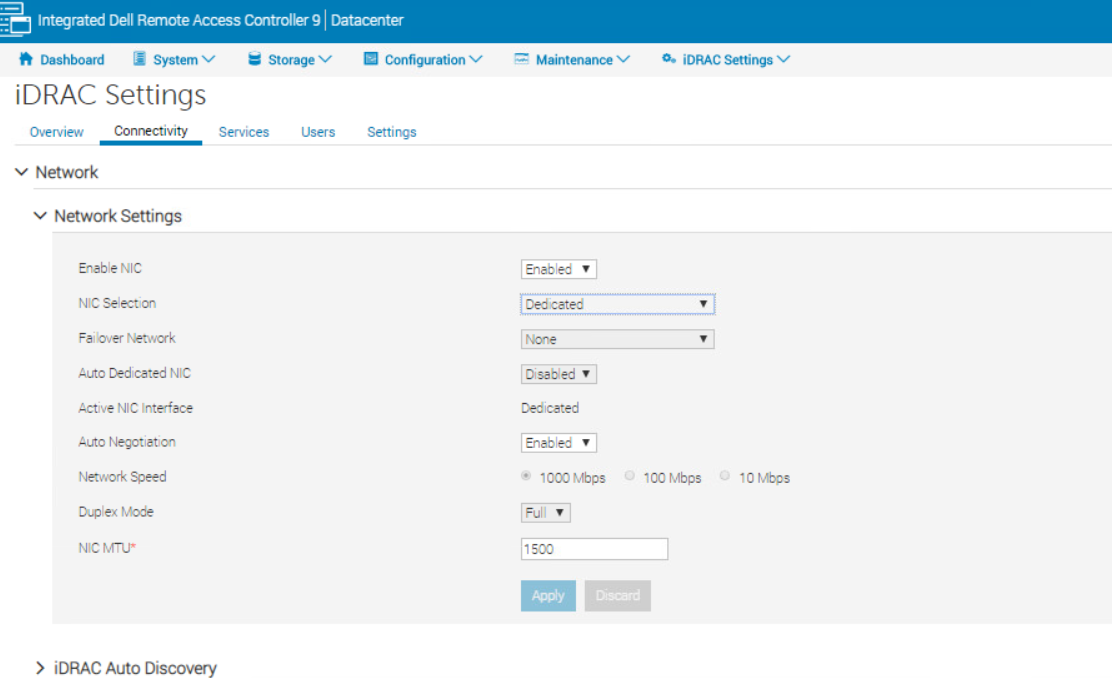Click the NIC MTU input field
The image size is (1112, 678).
594,549
